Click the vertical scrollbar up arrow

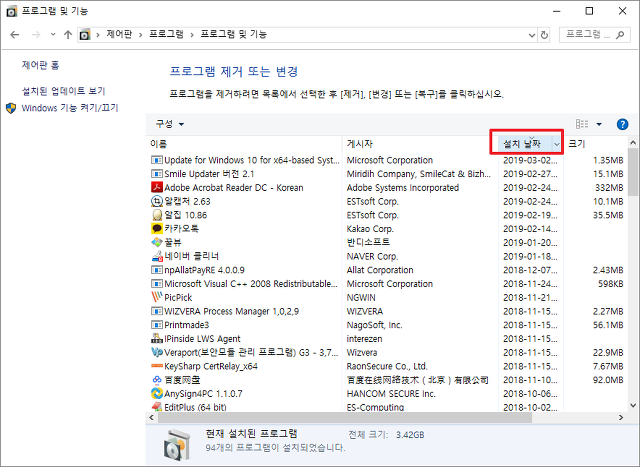click(633, 142)
